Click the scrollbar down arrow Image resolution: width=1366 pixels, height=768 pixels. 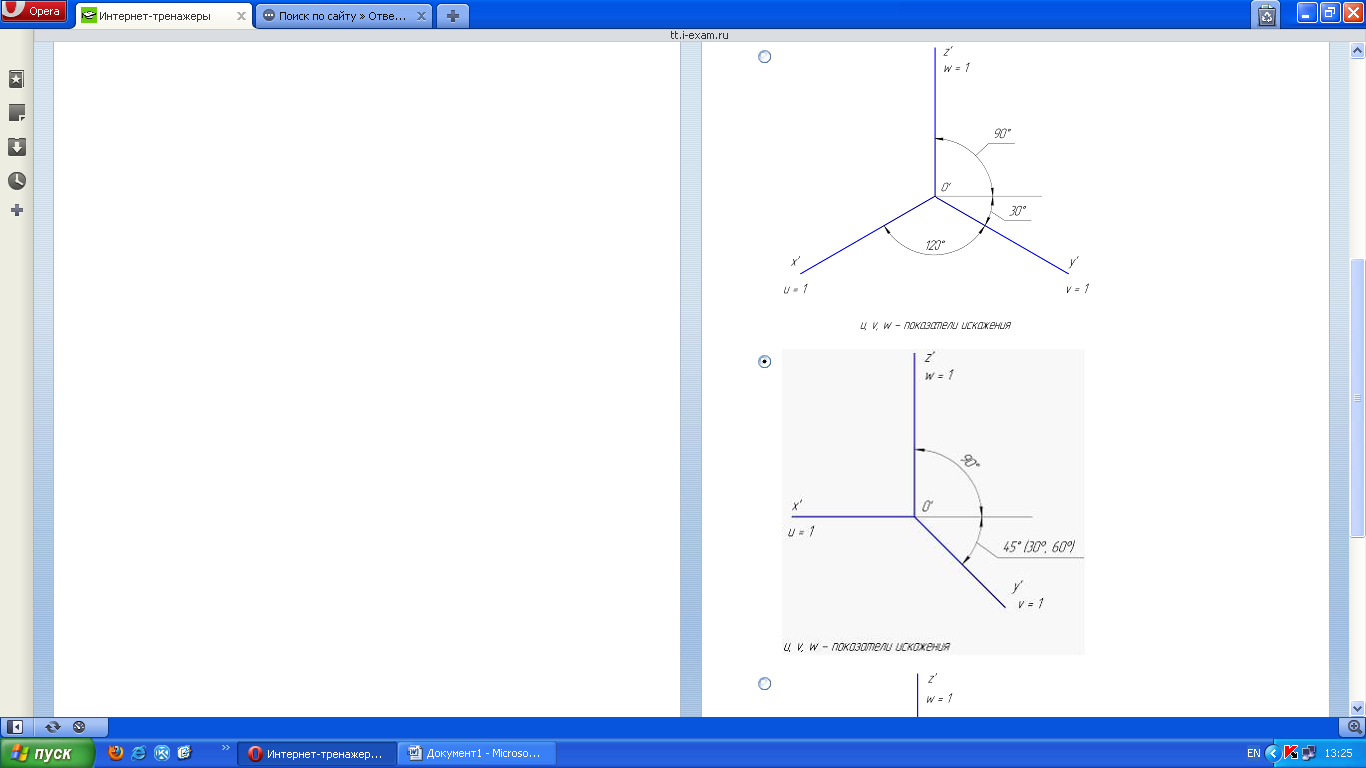point(1357,708)
